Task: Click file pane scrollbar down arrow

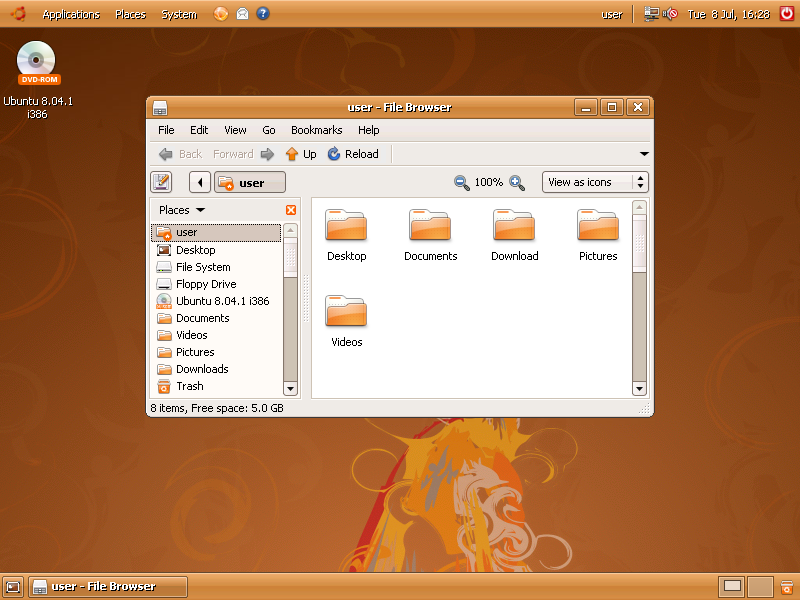Action: (639, 389)
